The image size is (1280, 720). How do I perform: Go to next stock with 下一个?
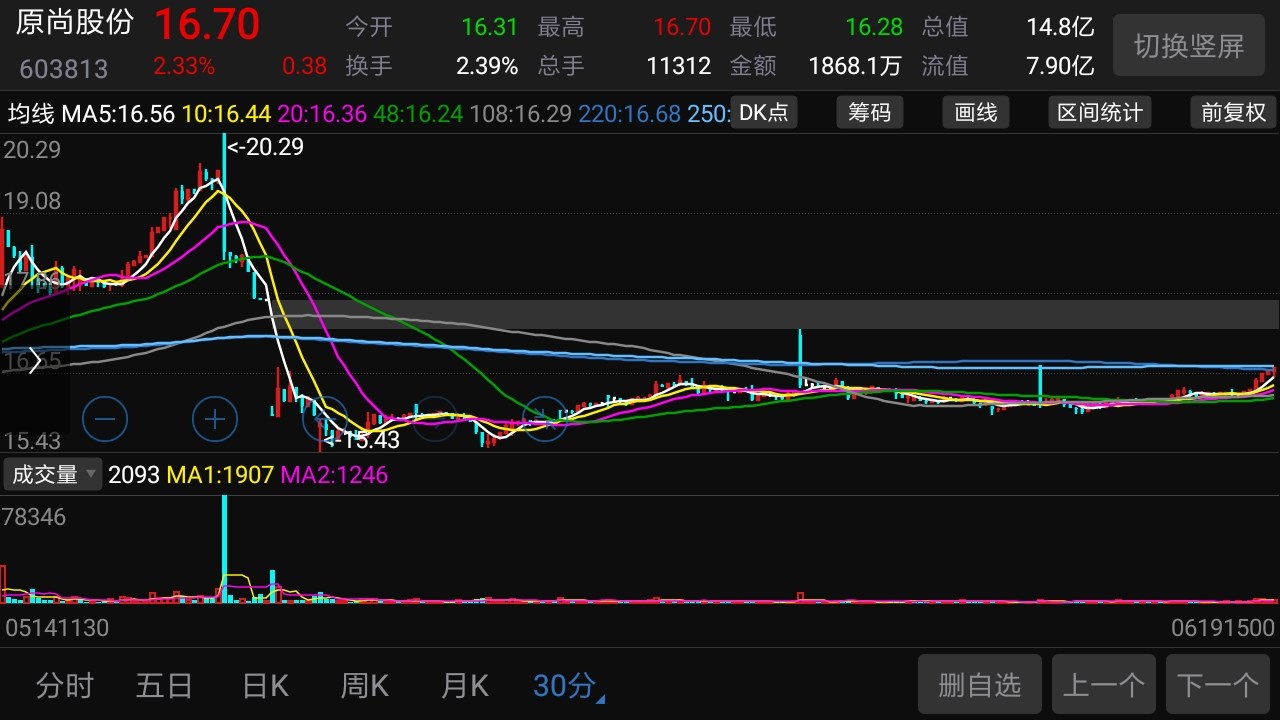pyautogui.click(x=1217, y=685)
